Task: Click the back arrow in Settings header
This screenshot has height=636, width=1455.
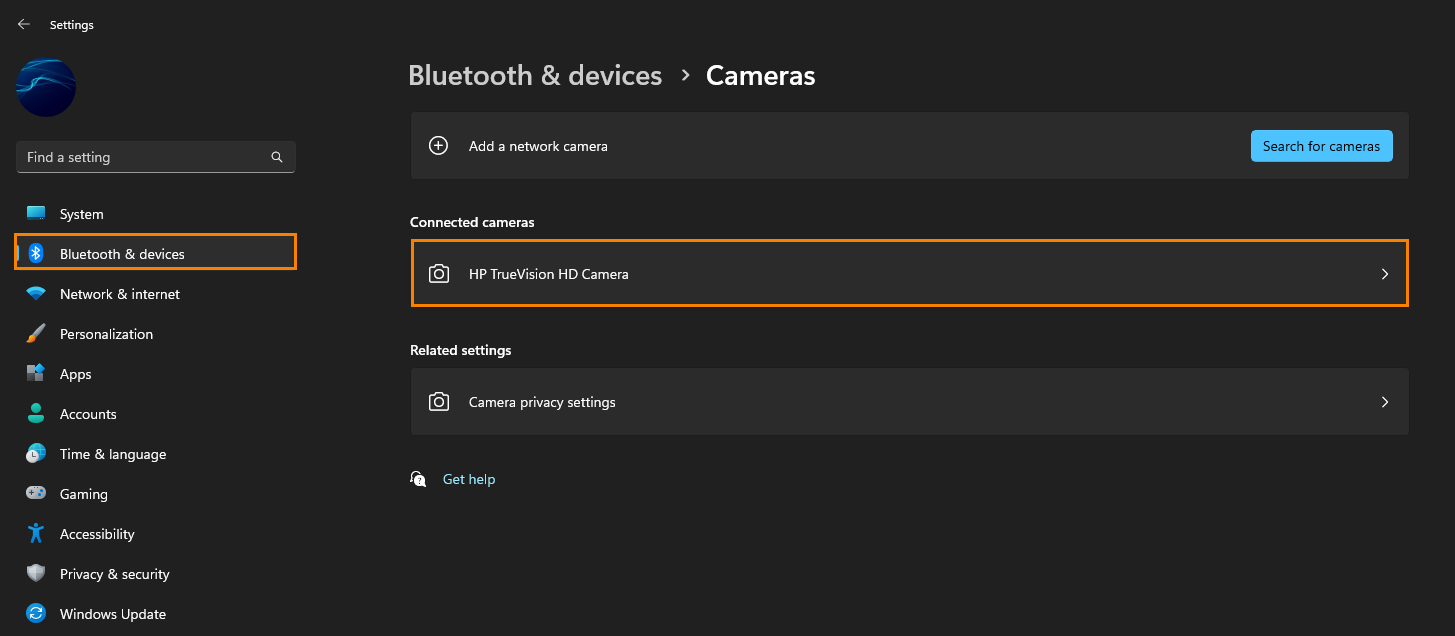Action: (24, 24)
